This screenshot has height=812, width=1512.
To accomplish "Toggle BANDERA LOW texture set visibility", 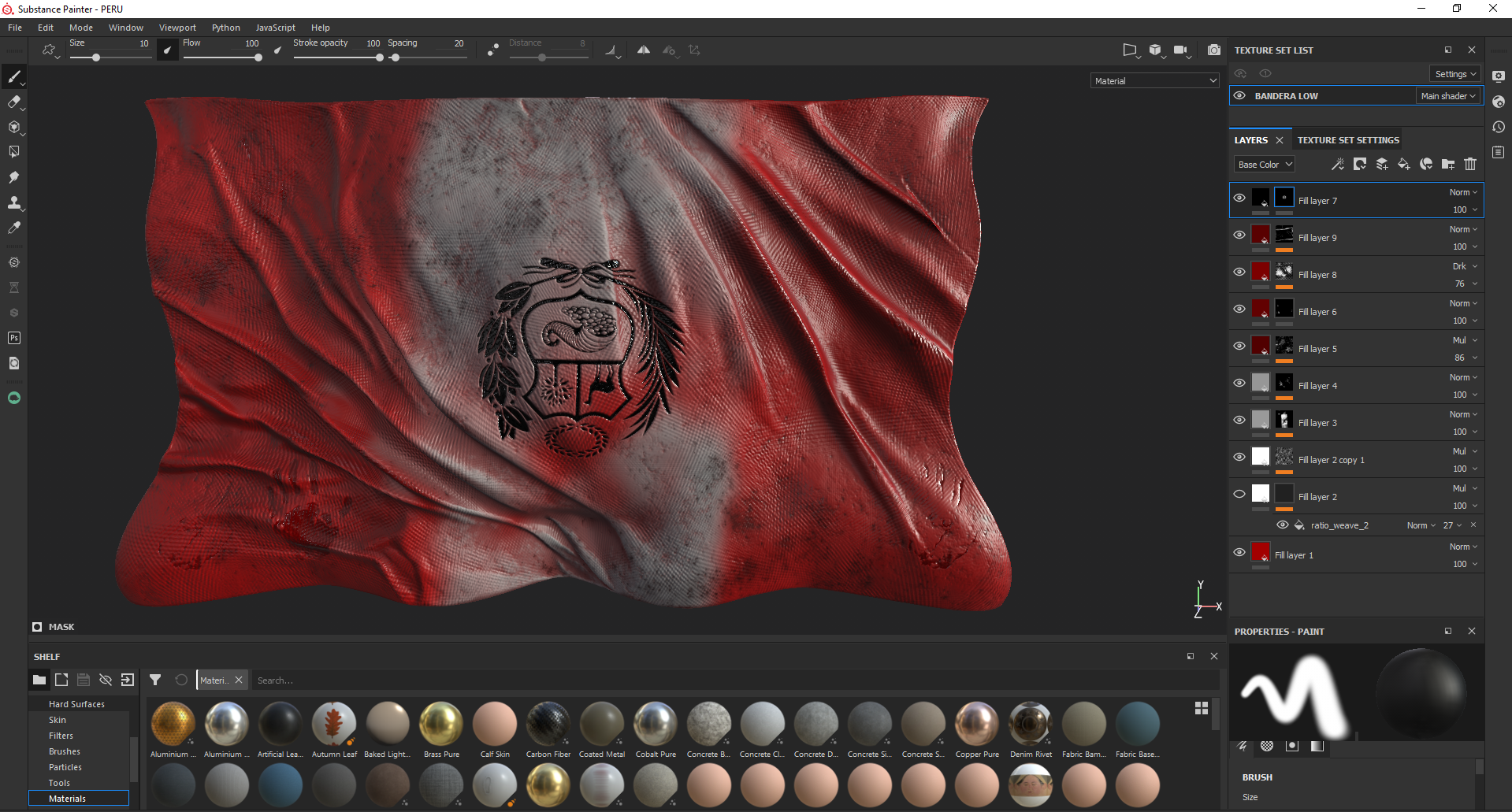I will tap(1239, 95).
